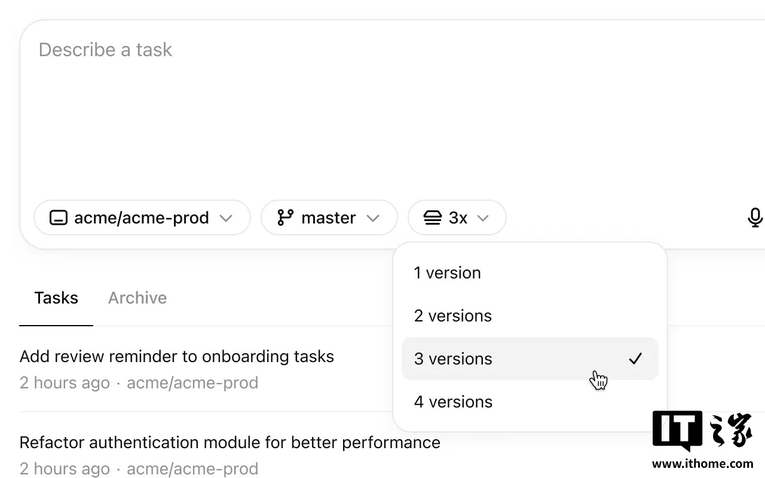Collapse the 3x versions dropdown chevron
The width and height of the screenshot is (765, 478).
coord(483,218)
